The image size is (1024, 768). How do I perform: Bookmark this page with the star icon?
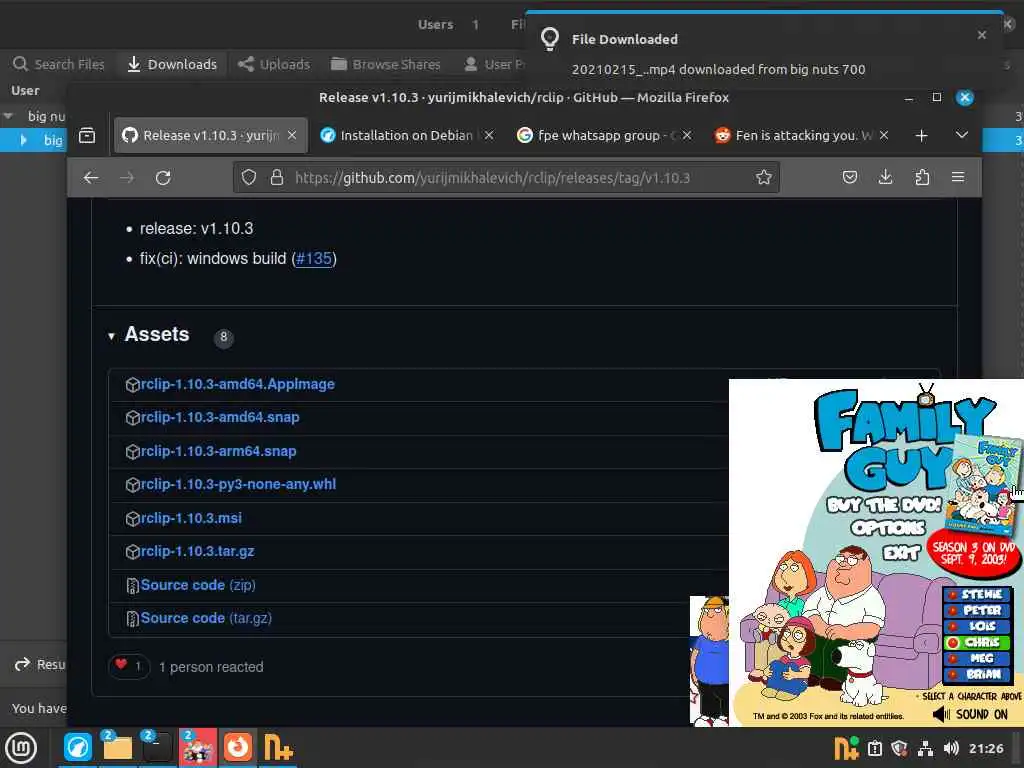click(763, 178)
